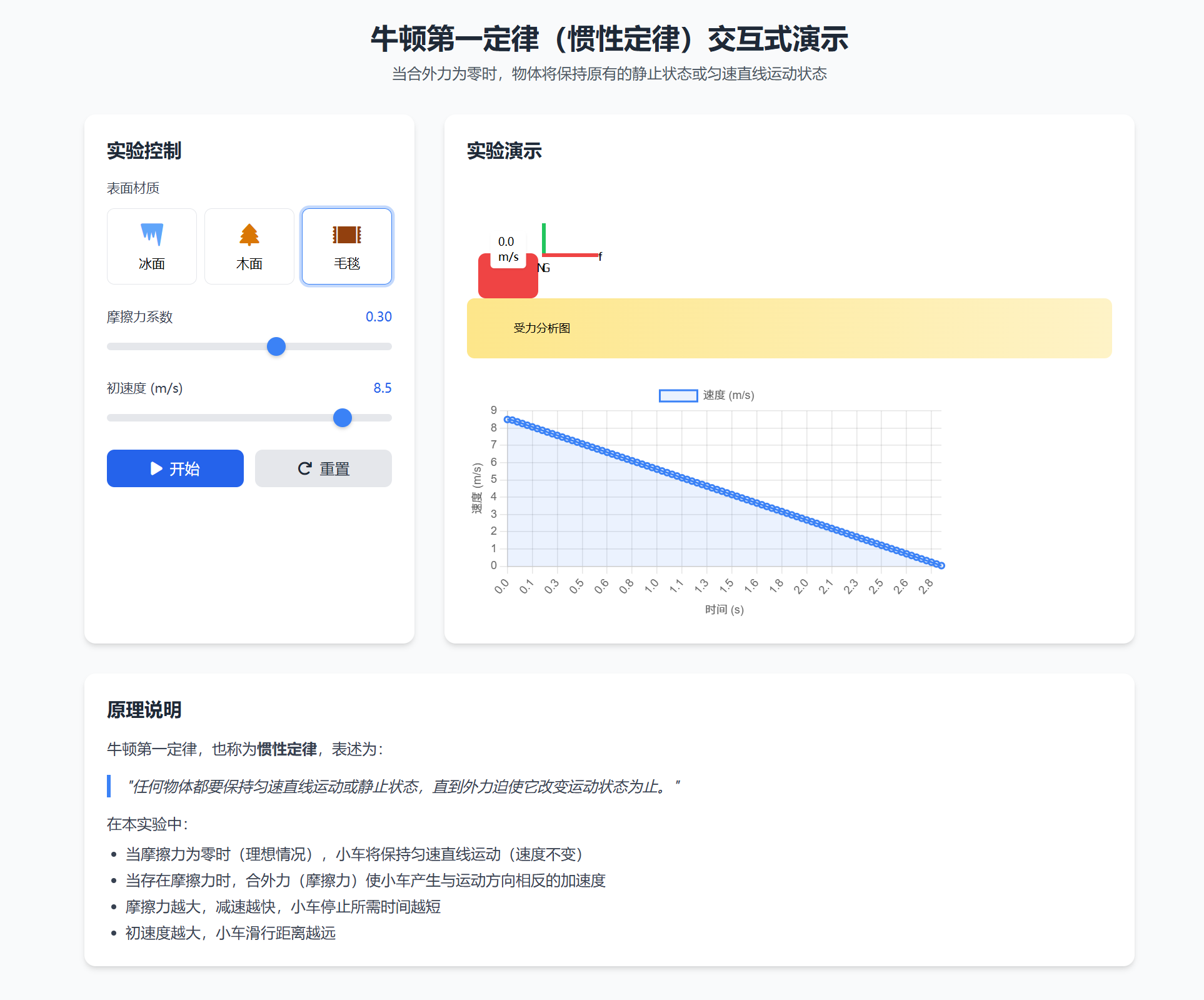Click the circular reset arrow icon
Viewport: 1204px width, 1000px height.
[x=304, y=468]
